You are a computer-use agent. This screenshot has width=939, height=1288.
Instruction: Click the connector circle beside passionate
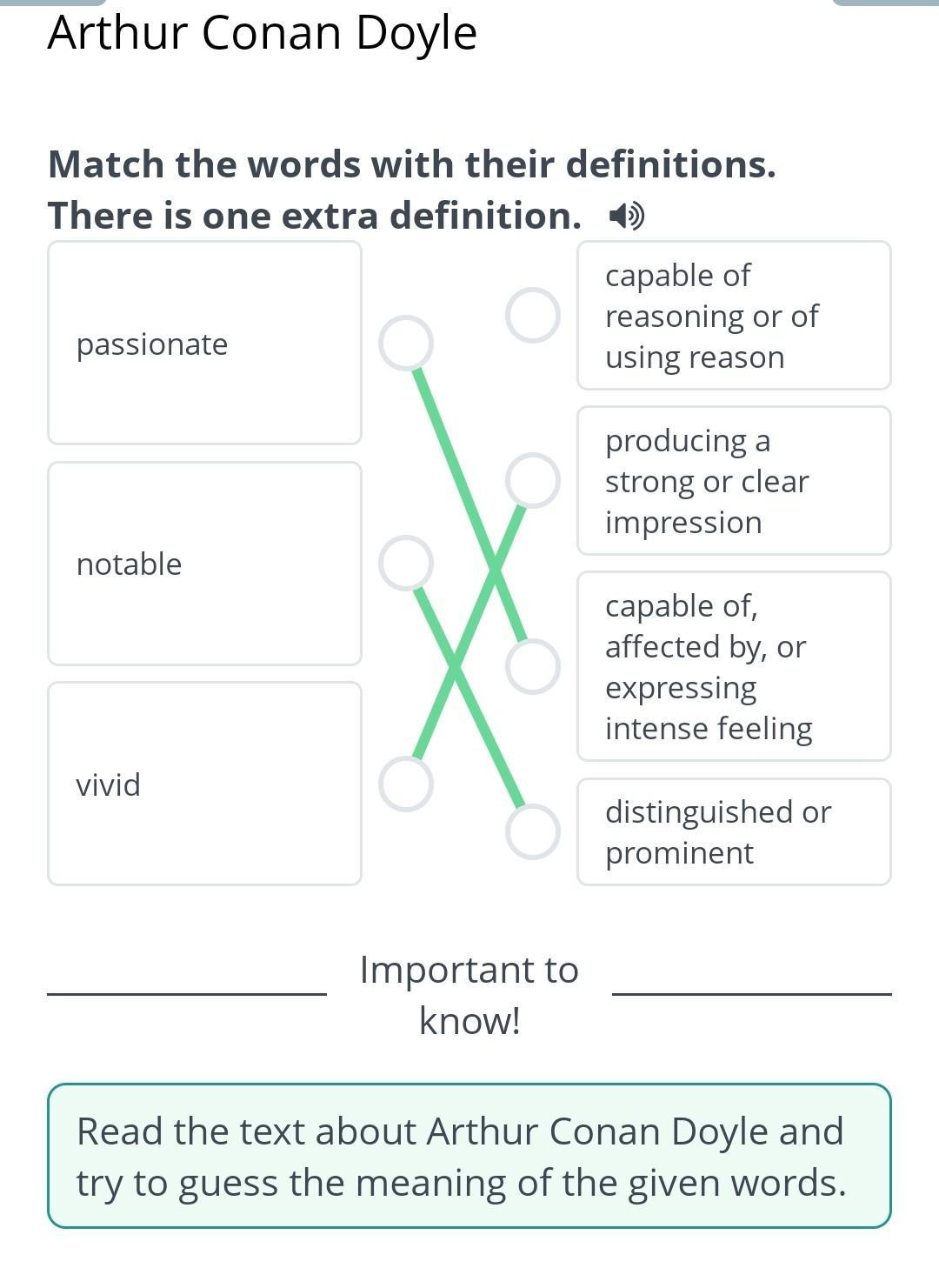coord(406,343)
